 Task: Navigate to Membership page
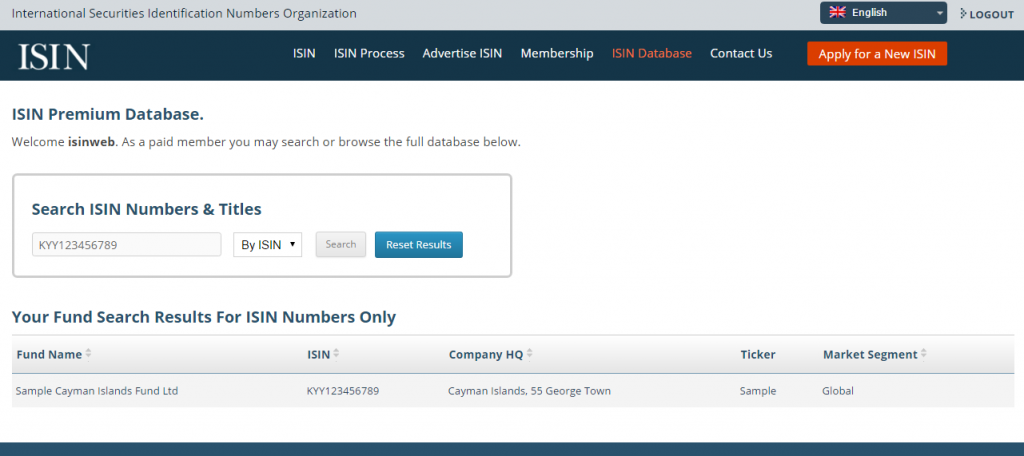(x=557, y=54)
